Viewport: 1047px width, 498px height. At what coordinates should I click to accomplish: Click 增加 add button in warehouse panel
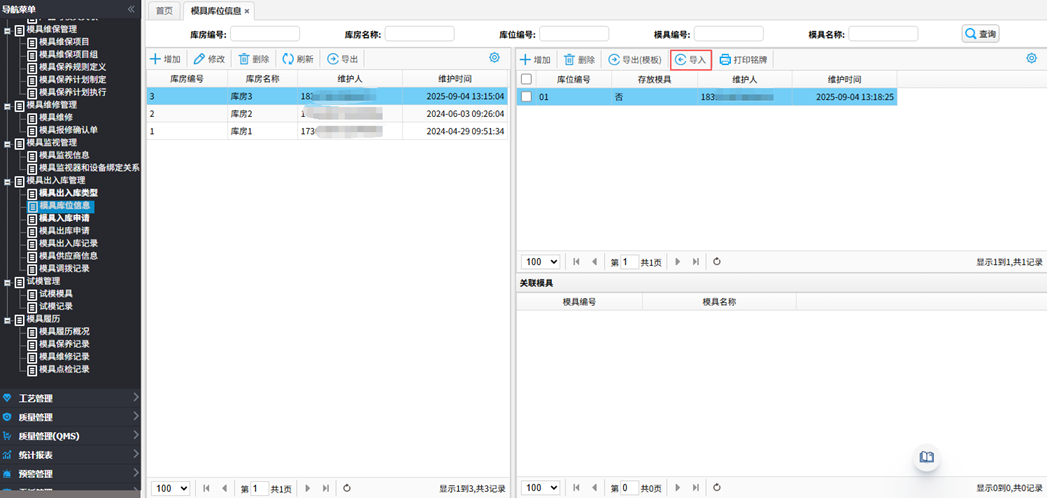(x=166, y=59)
